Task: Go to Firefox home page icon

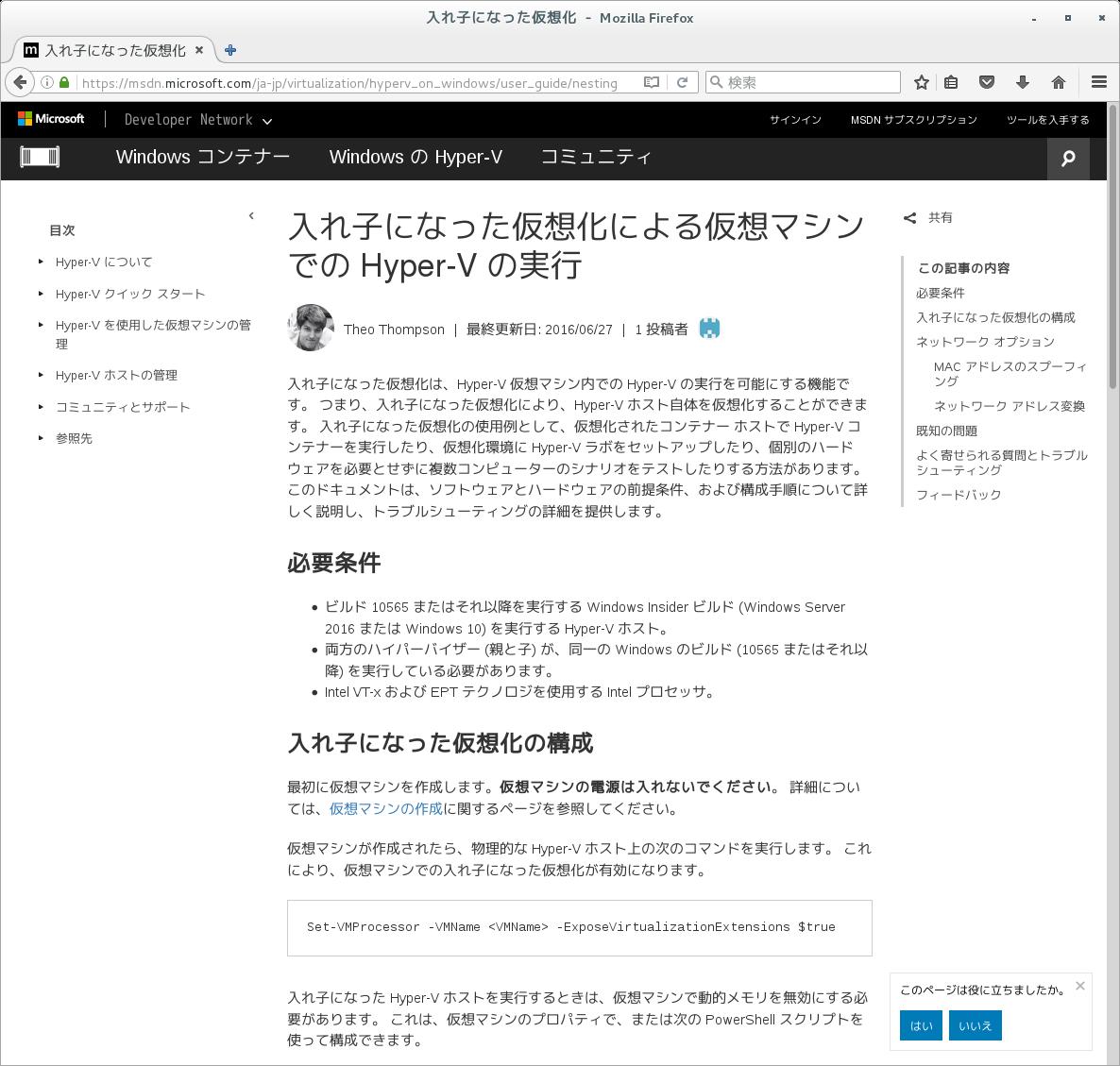Action: [1059, 82]
